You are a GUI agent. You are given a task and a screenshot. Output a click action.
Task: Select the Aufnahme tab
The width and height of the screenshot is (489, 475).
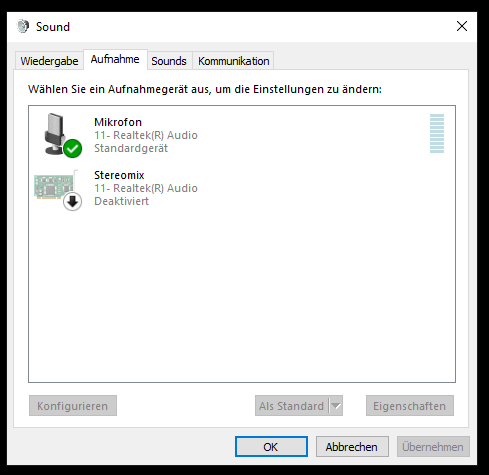[115, 59]
